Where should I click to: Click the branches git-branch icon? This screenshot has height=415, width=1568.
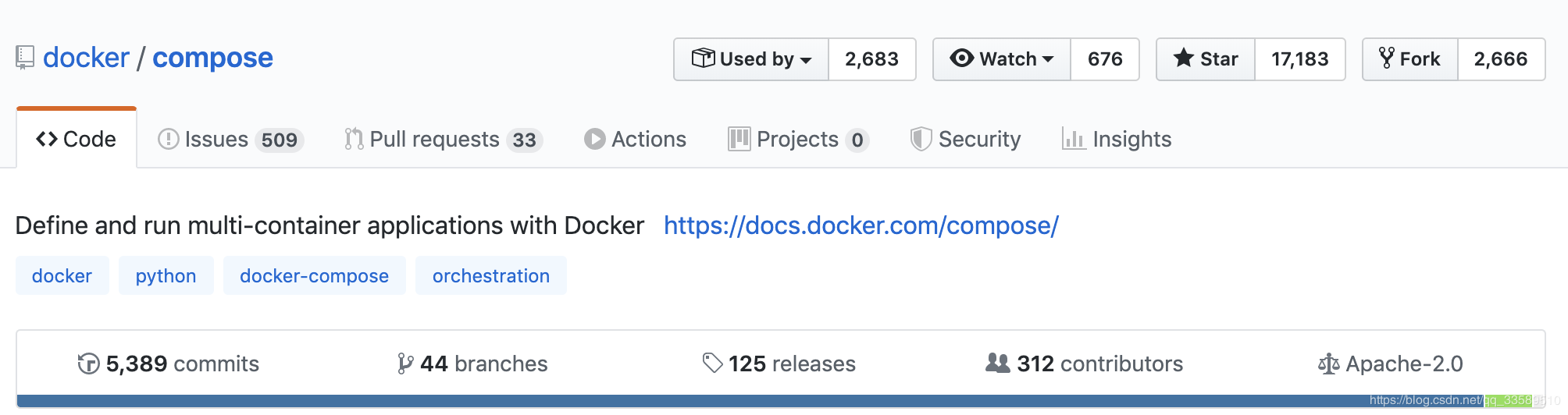pos(405,364)
